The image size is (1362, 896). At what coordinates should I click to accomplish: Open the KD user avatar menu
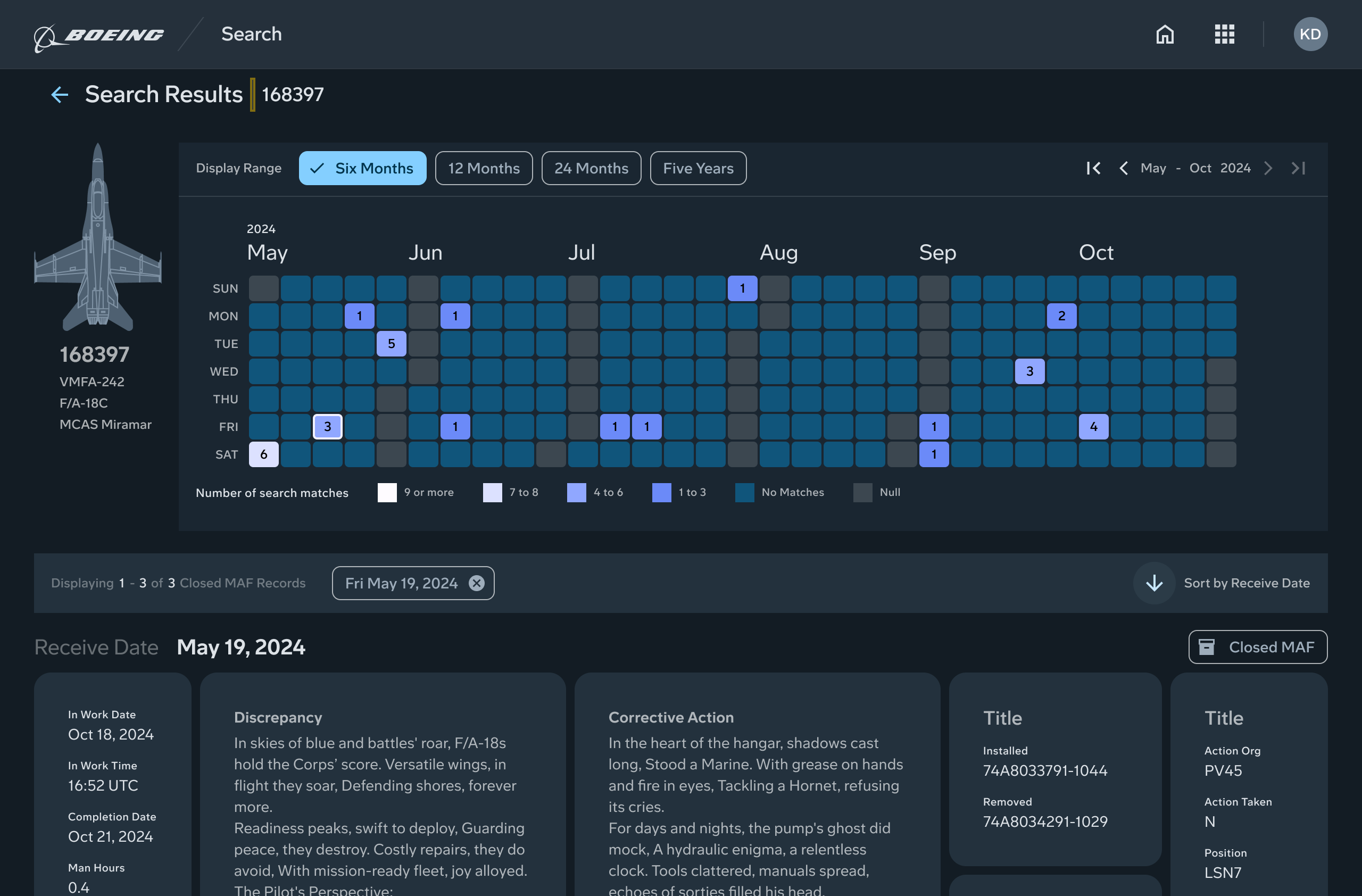pyautogui.click(x=1310, y=35)
